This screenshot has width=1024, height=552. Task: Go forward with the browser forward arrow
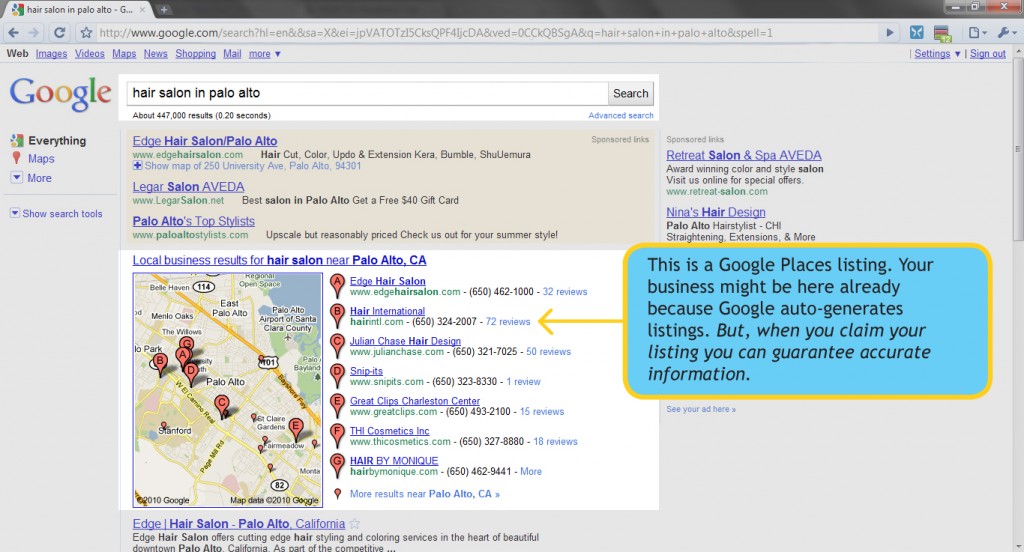click(34, 33)
